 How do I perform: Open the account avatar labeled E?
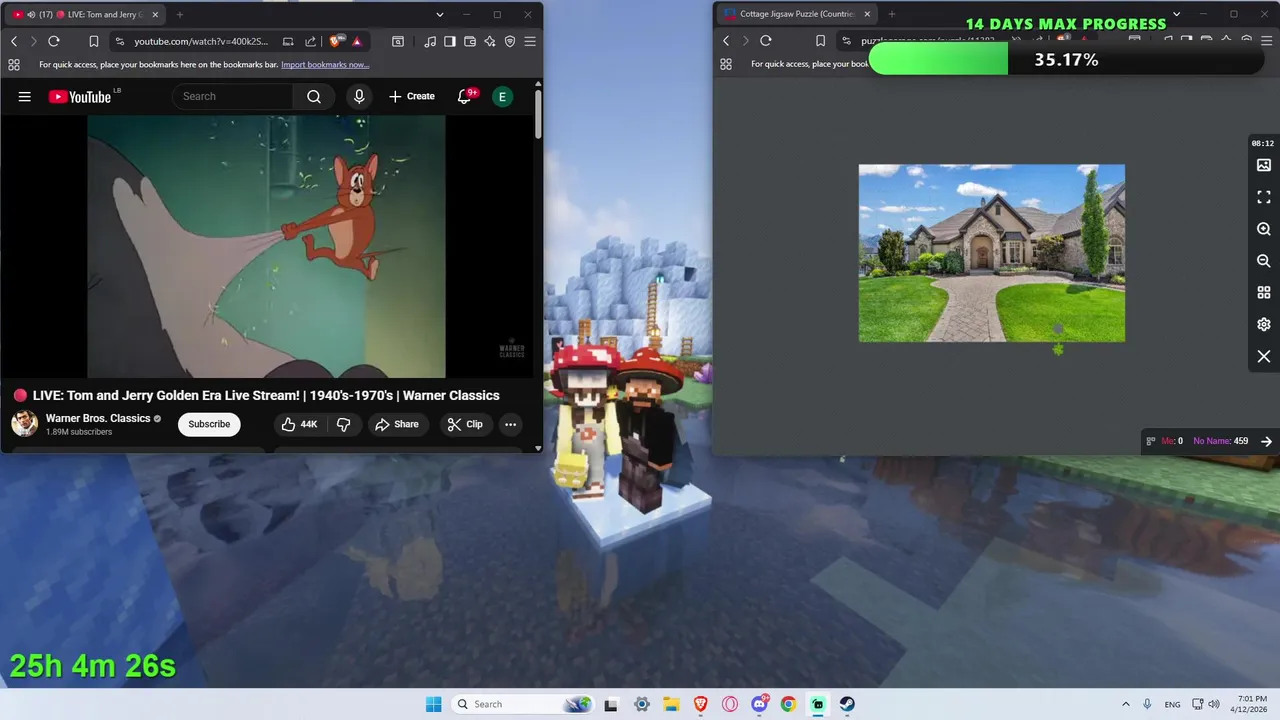pos(502,96)
